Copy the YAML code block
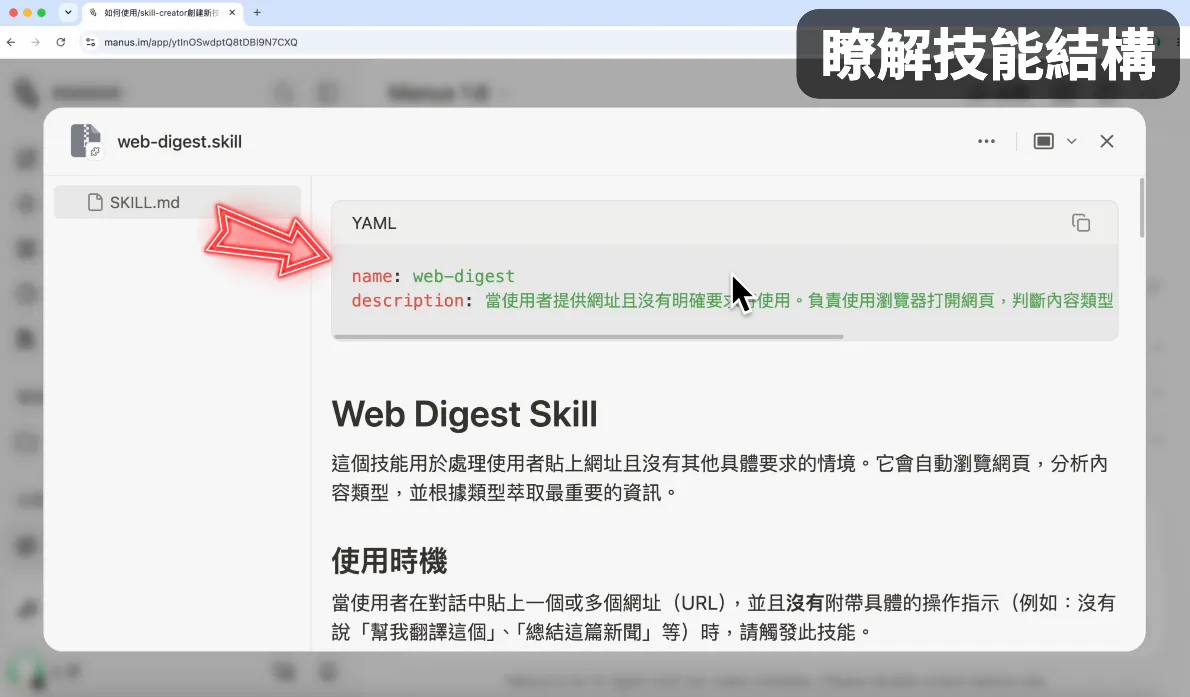This screenshot has height=697, width=1190. pyautogui.click(x=1081, y=222)
